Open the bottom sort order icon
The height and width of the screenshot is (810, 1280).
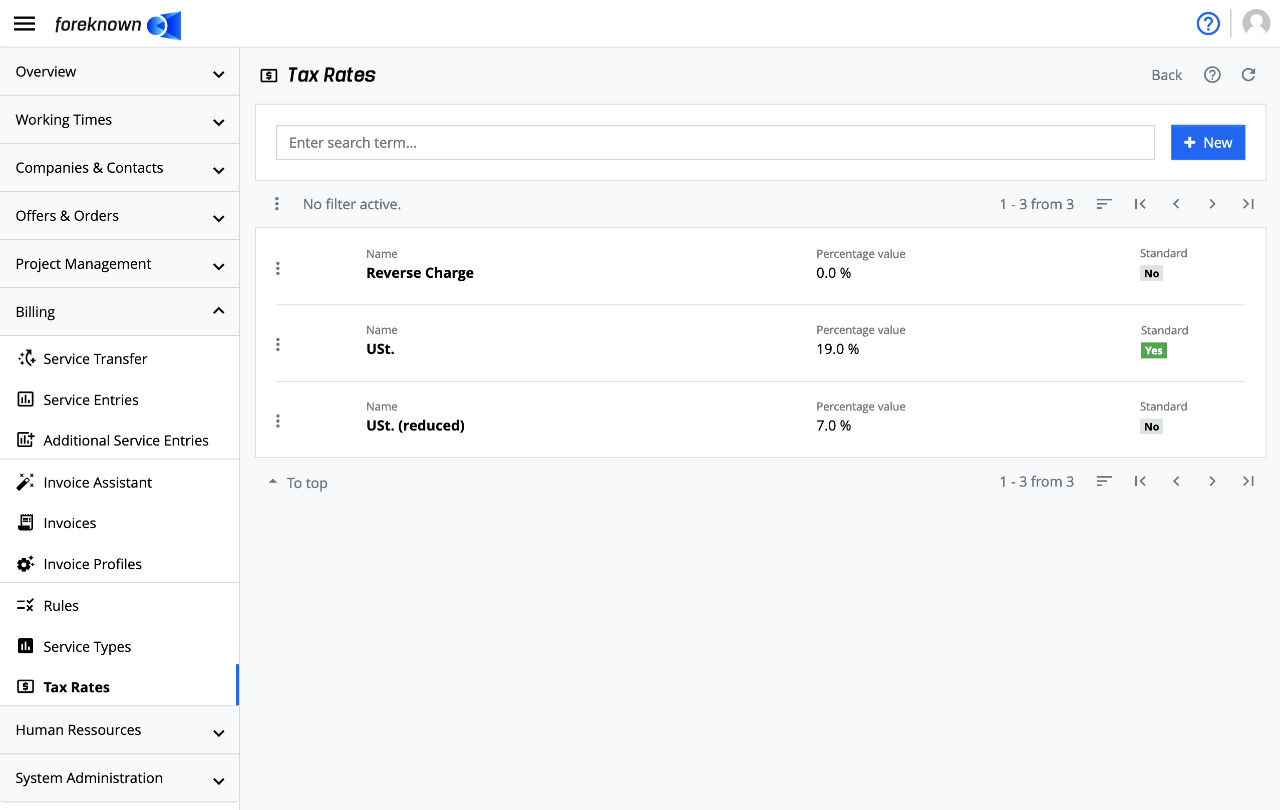(x=1104, y=481)
